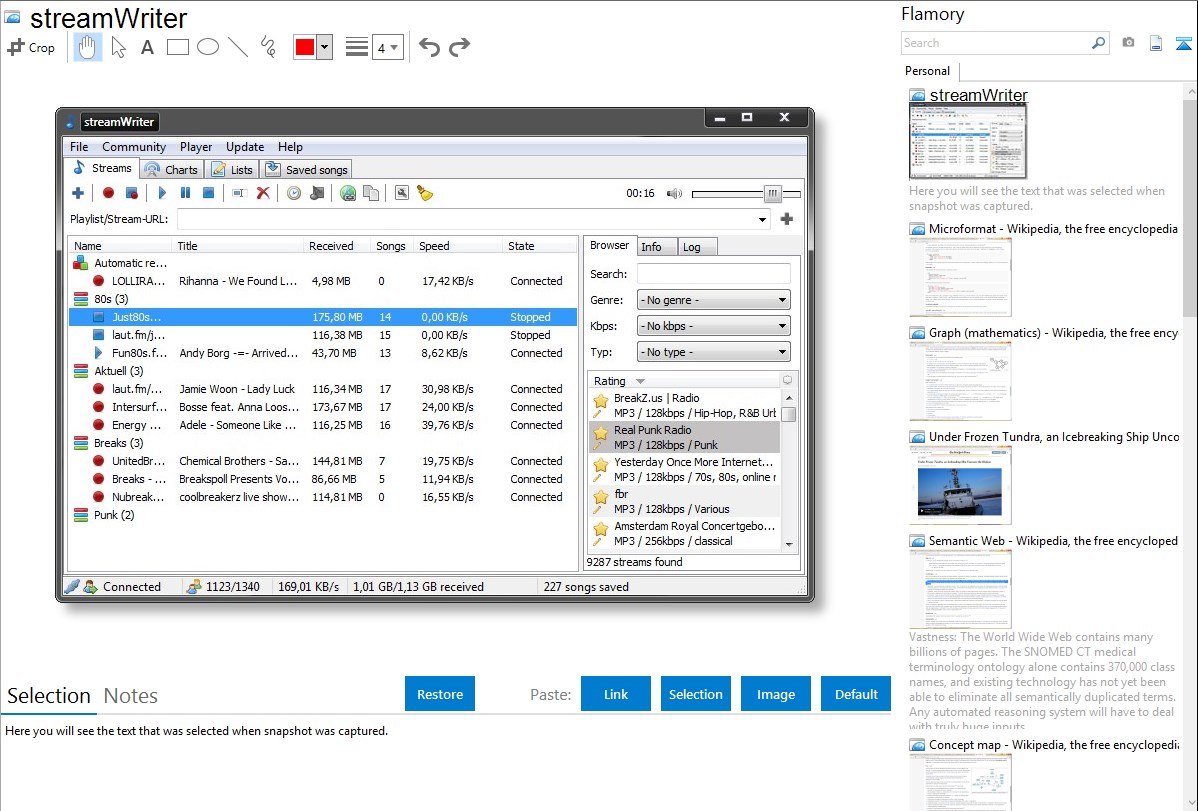Click the volume slider handle
Image resolution: width=1198 pixels, height=811 pixels.
(772, 193)
